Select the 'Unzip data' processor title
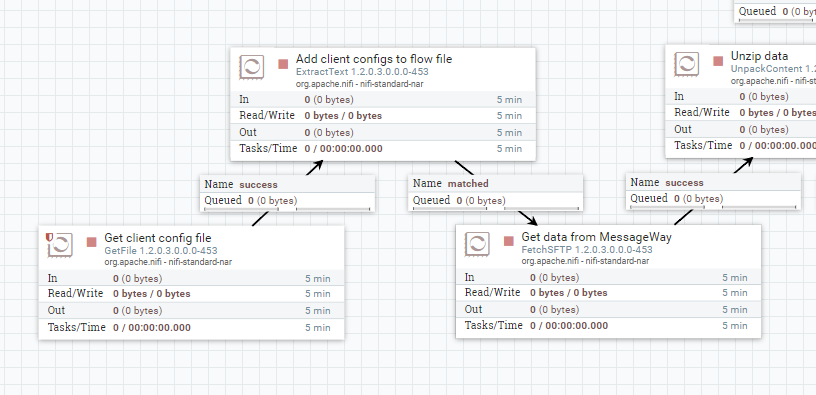 [x=759, y=56]
